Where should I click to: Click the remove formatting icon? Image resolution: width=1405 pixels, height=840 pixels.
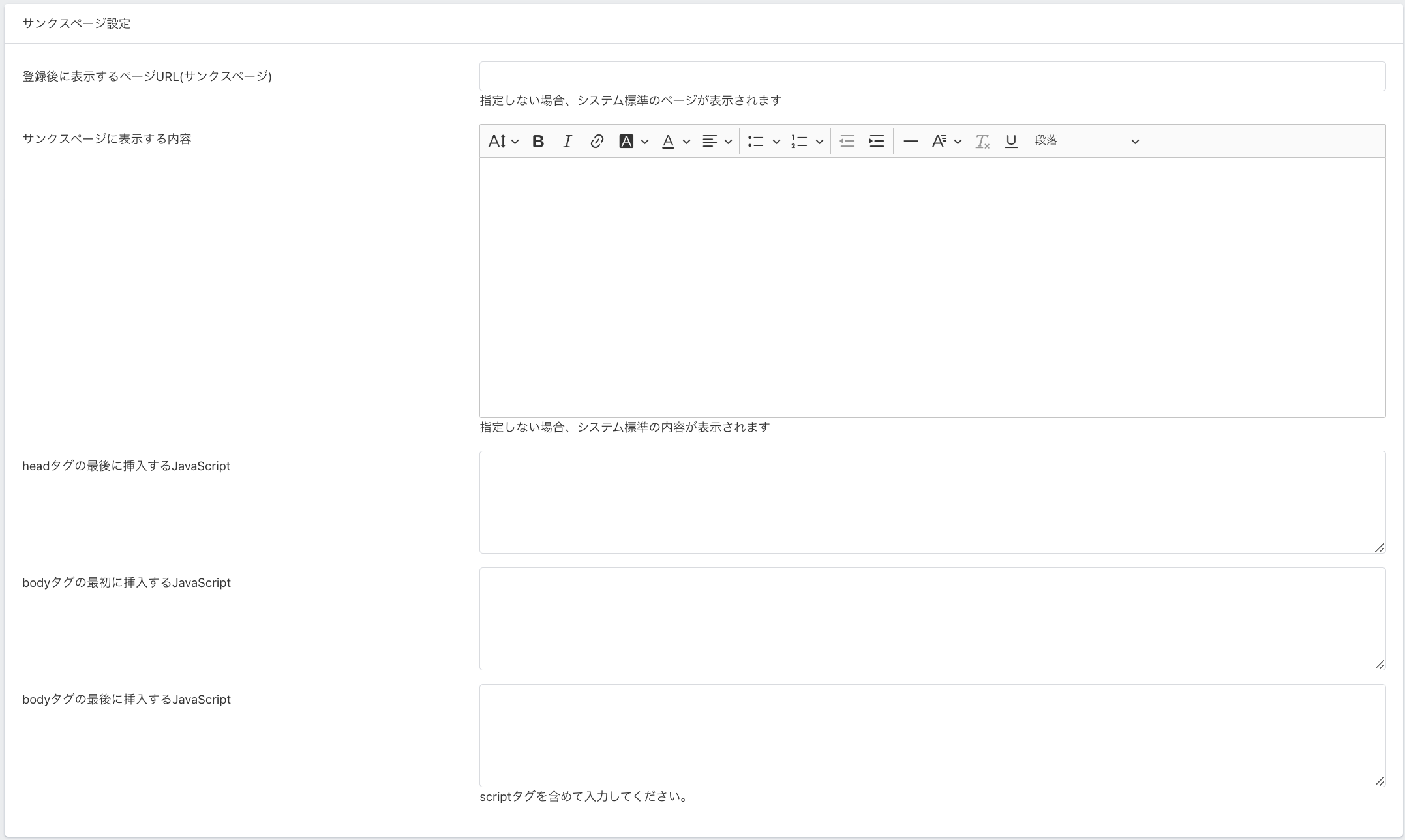(x=982, y=141)
